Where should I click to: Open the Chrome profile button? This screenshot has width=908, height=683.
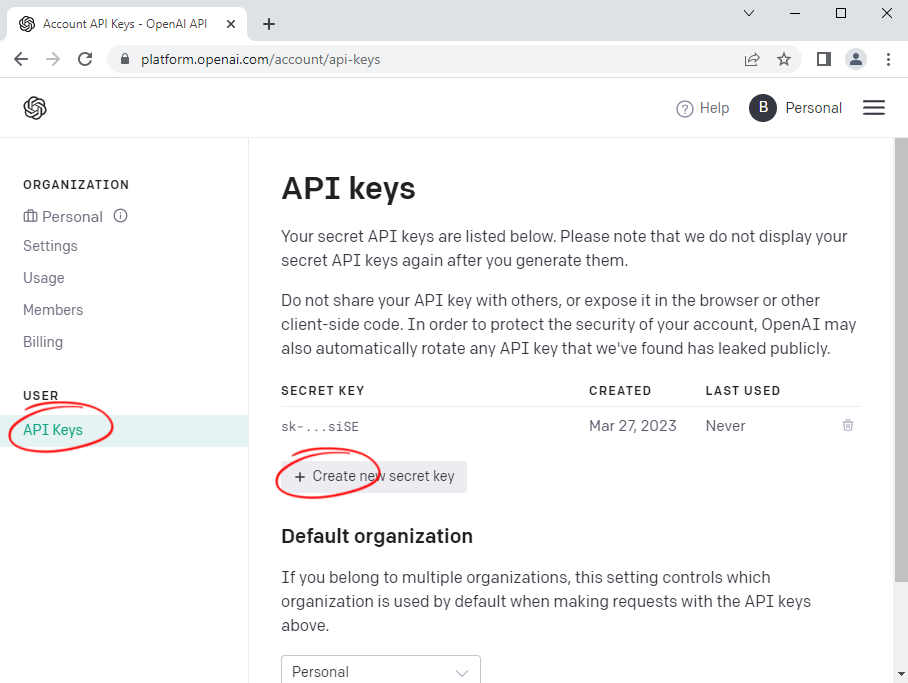(855, 59)
